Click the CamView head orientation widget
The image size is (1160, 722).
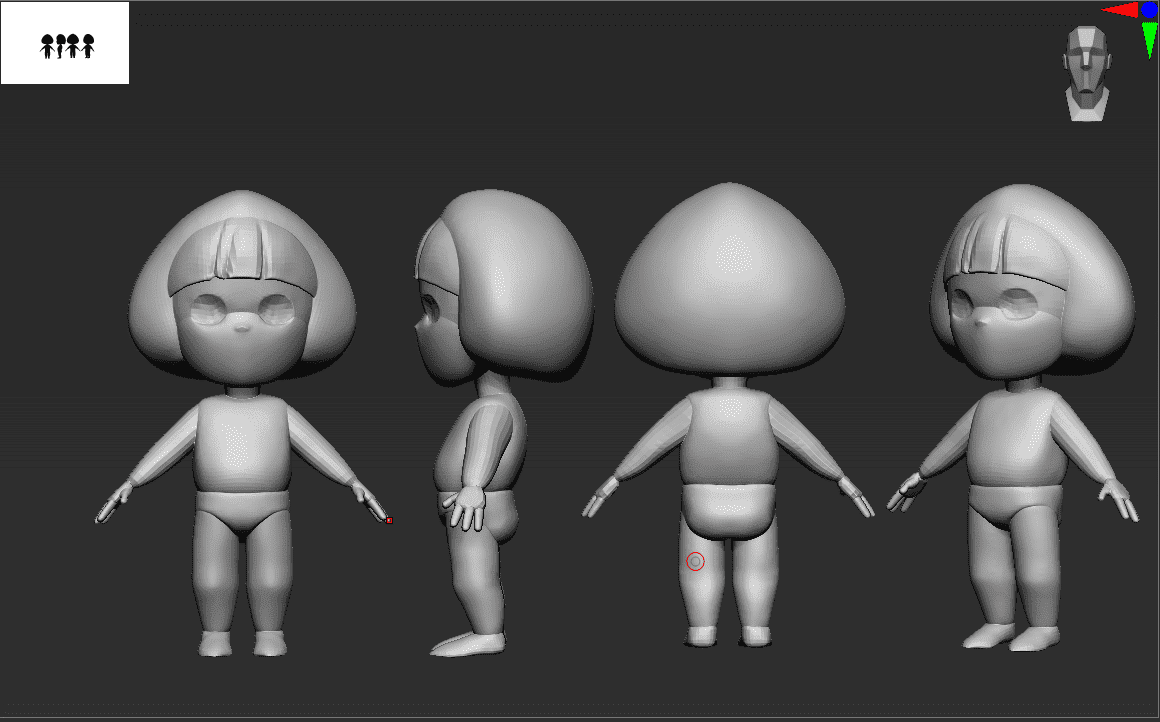tap(1085, 74)
